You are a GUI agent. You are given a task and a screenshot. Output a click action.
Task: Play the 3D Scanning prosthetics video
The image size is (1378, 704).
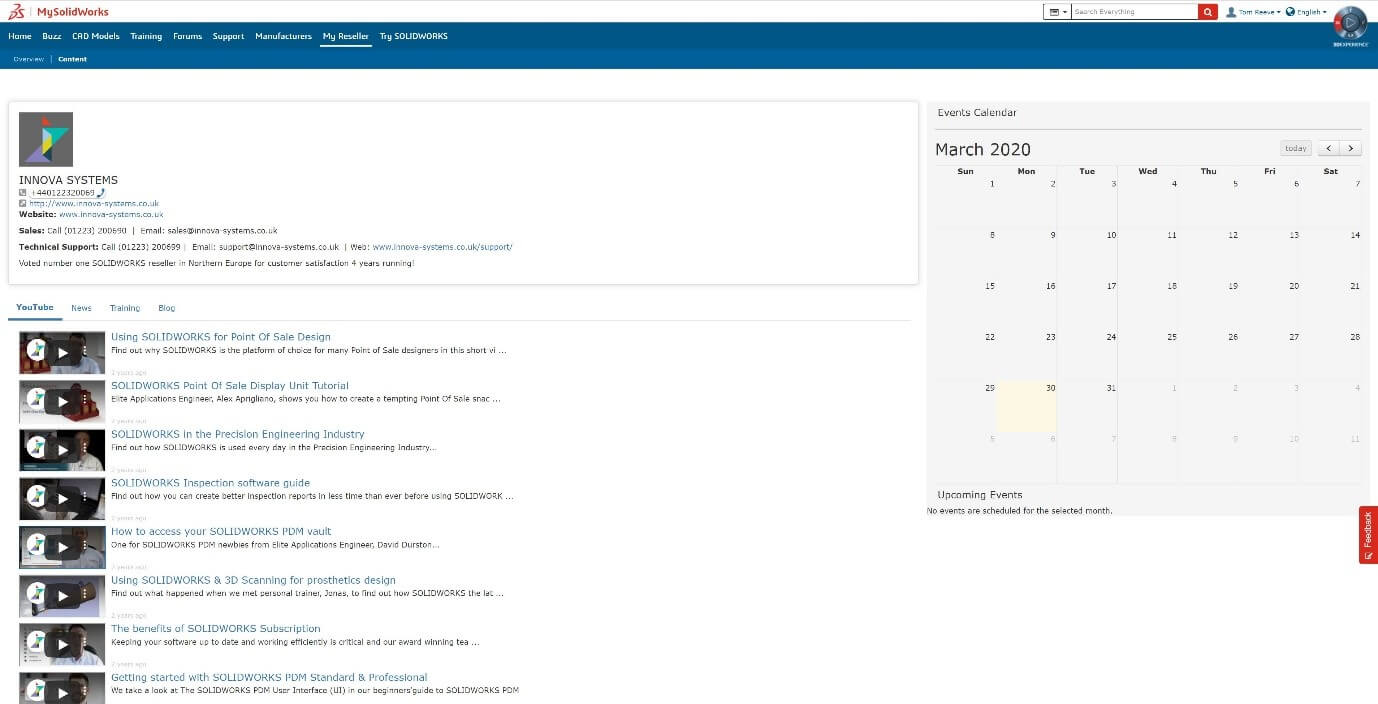pos(62,595)
